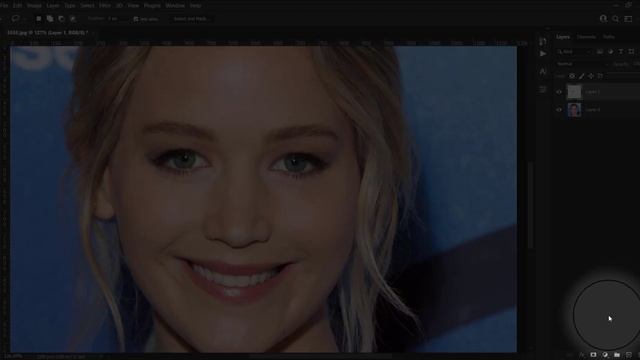Open the History panel icon
This screenshot has width=640, height=360.
[x=542, y=41]
